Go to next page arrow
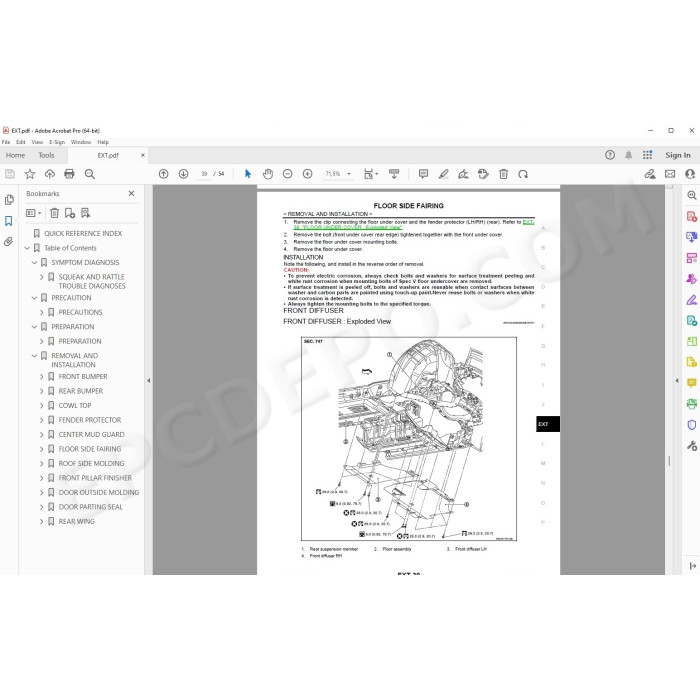700x700 pixels. pos(183,174)
